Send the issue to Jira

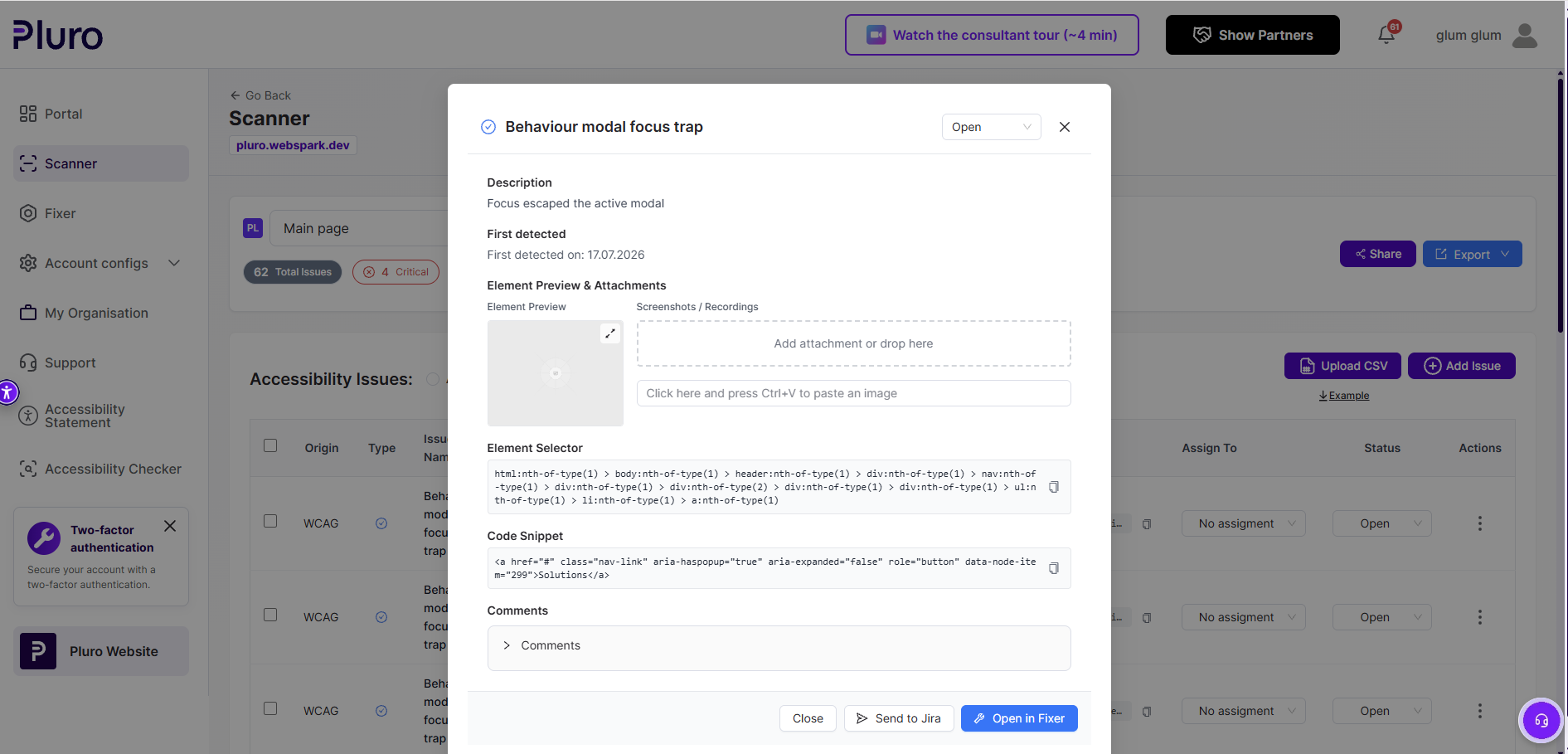(899, 718)
